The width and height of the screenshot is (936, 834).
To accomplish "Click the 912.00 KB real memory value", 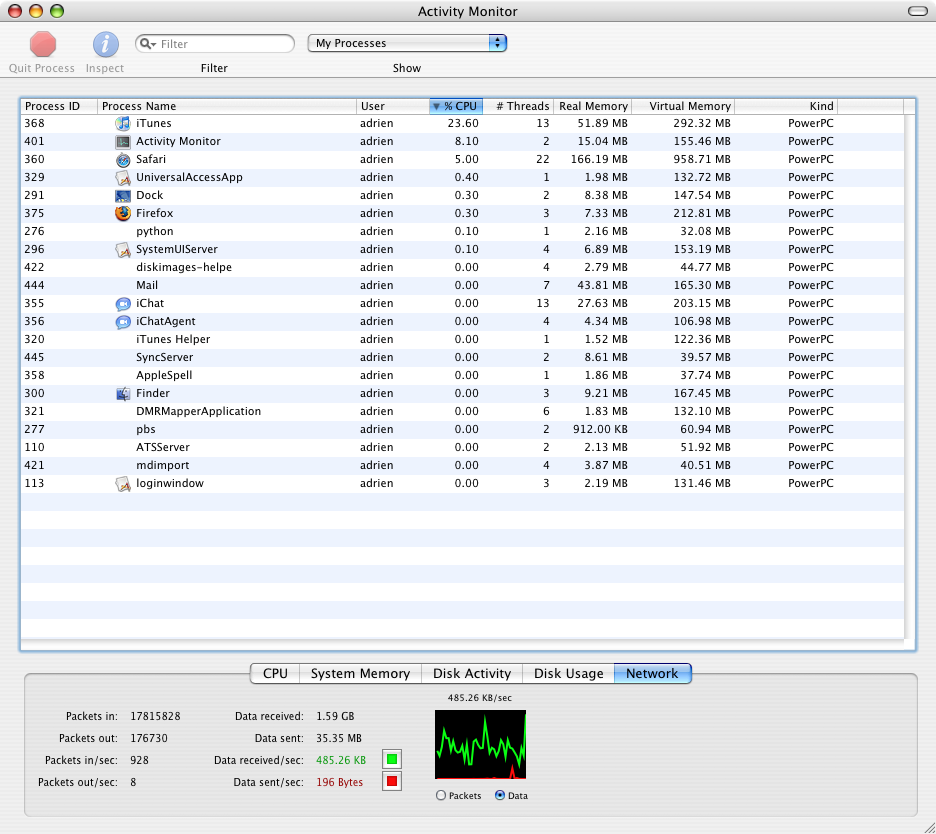I will tap(600, 429).
